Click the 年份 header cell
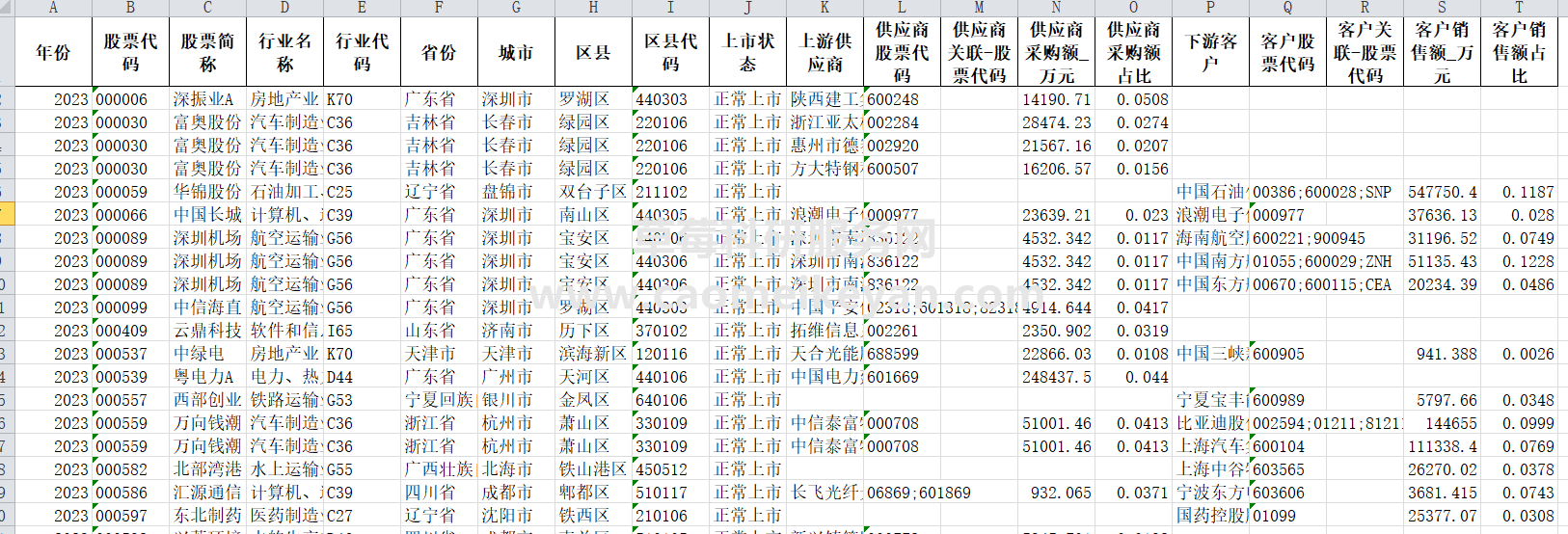This screenshot has height=534, width=1568. (53, 52)
